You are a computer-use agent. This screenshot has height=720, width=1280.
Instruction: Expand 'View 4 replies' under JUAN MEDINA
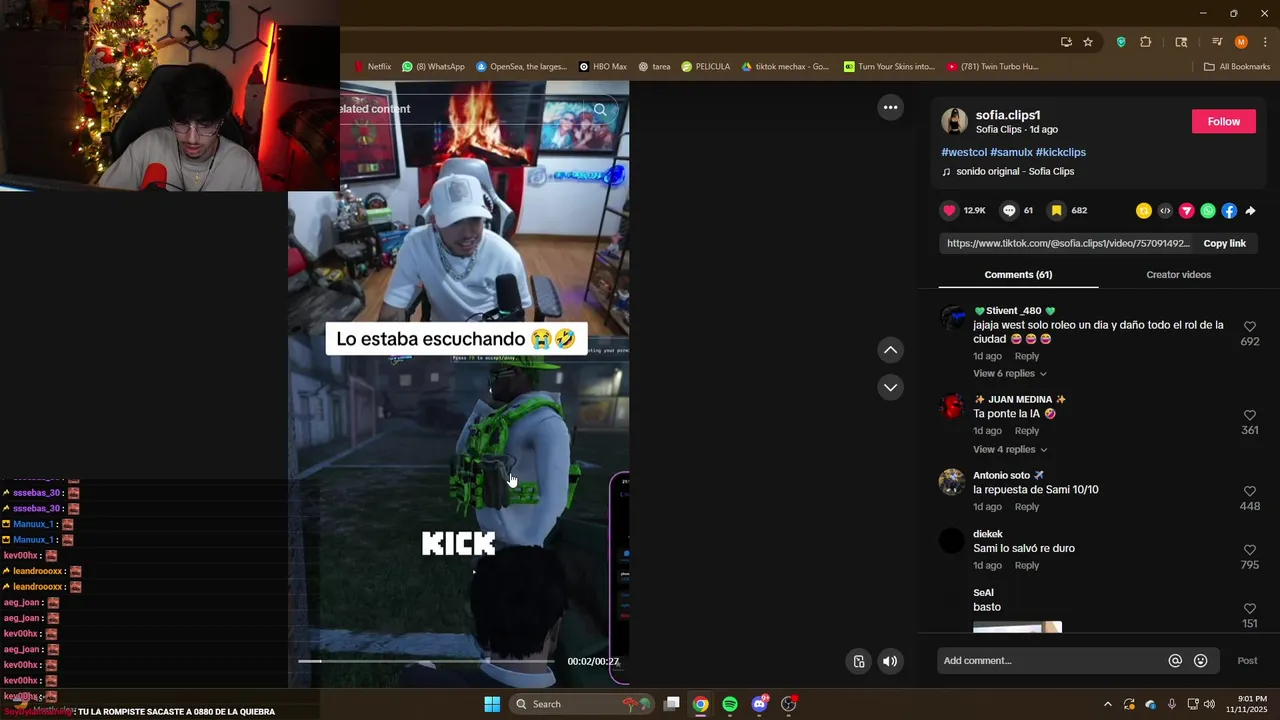pyautogui.click(x=1010, y=449)
